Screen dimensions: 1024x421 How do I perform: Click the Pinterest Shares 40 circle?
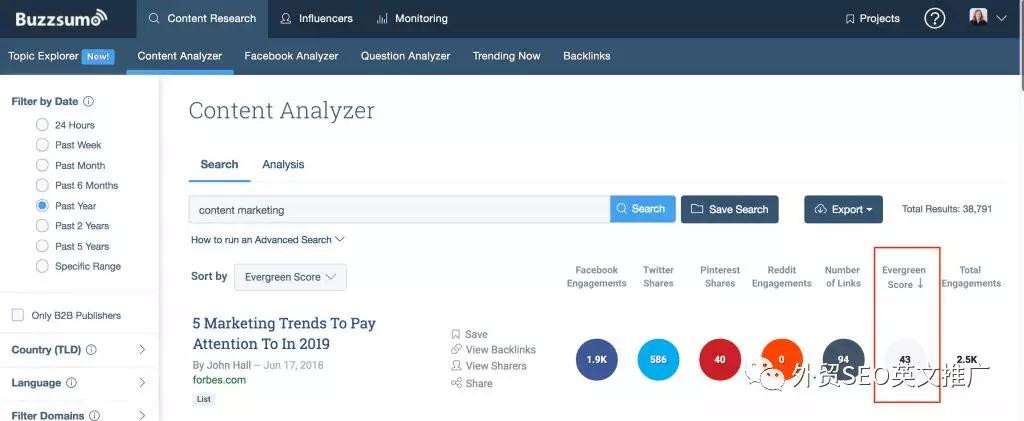tap(720, 360)
